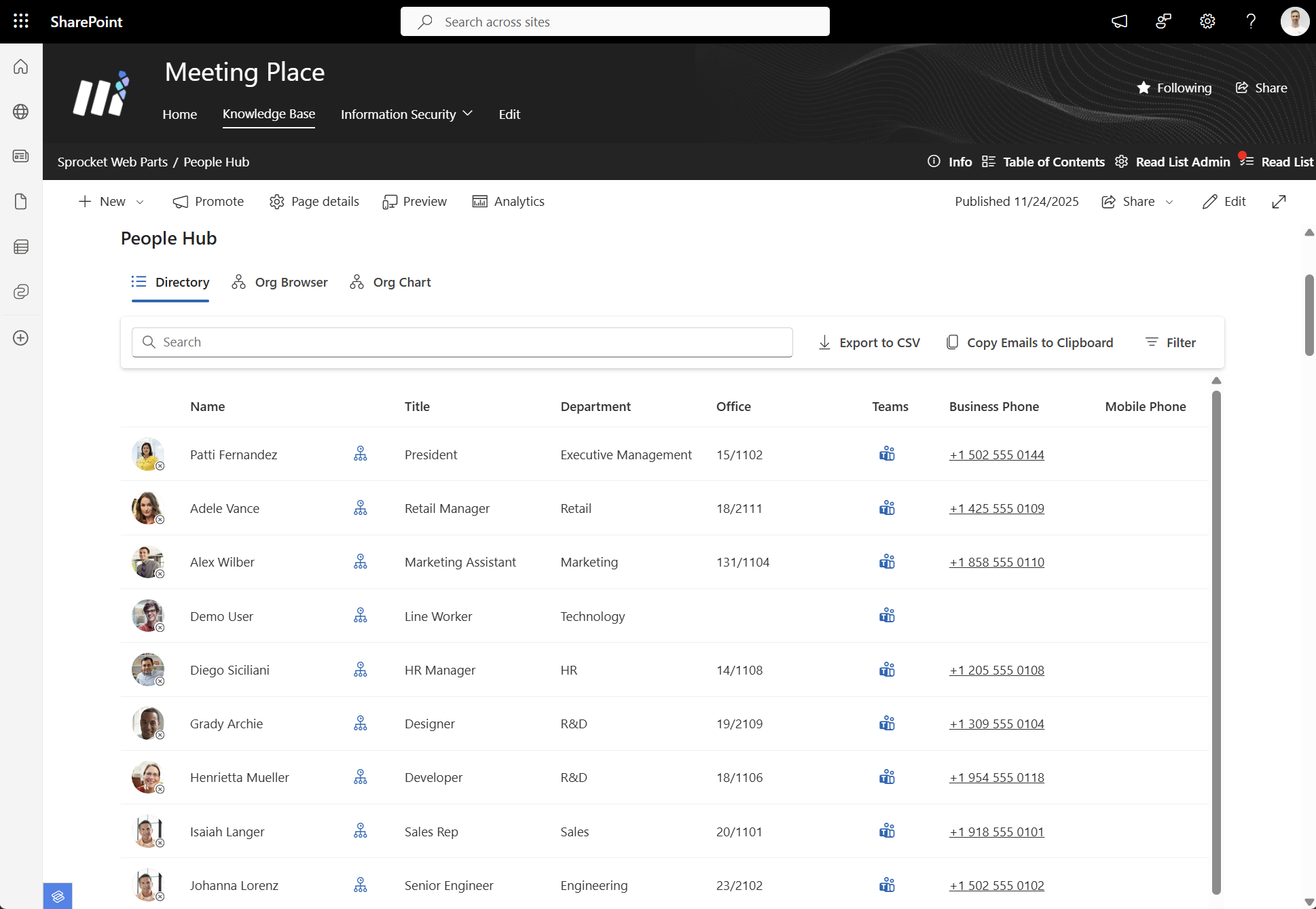Image resolution: width=1316 pixels, height=909 pixels.
Task: Open the app launcher waffle icon
Action: 21,21
